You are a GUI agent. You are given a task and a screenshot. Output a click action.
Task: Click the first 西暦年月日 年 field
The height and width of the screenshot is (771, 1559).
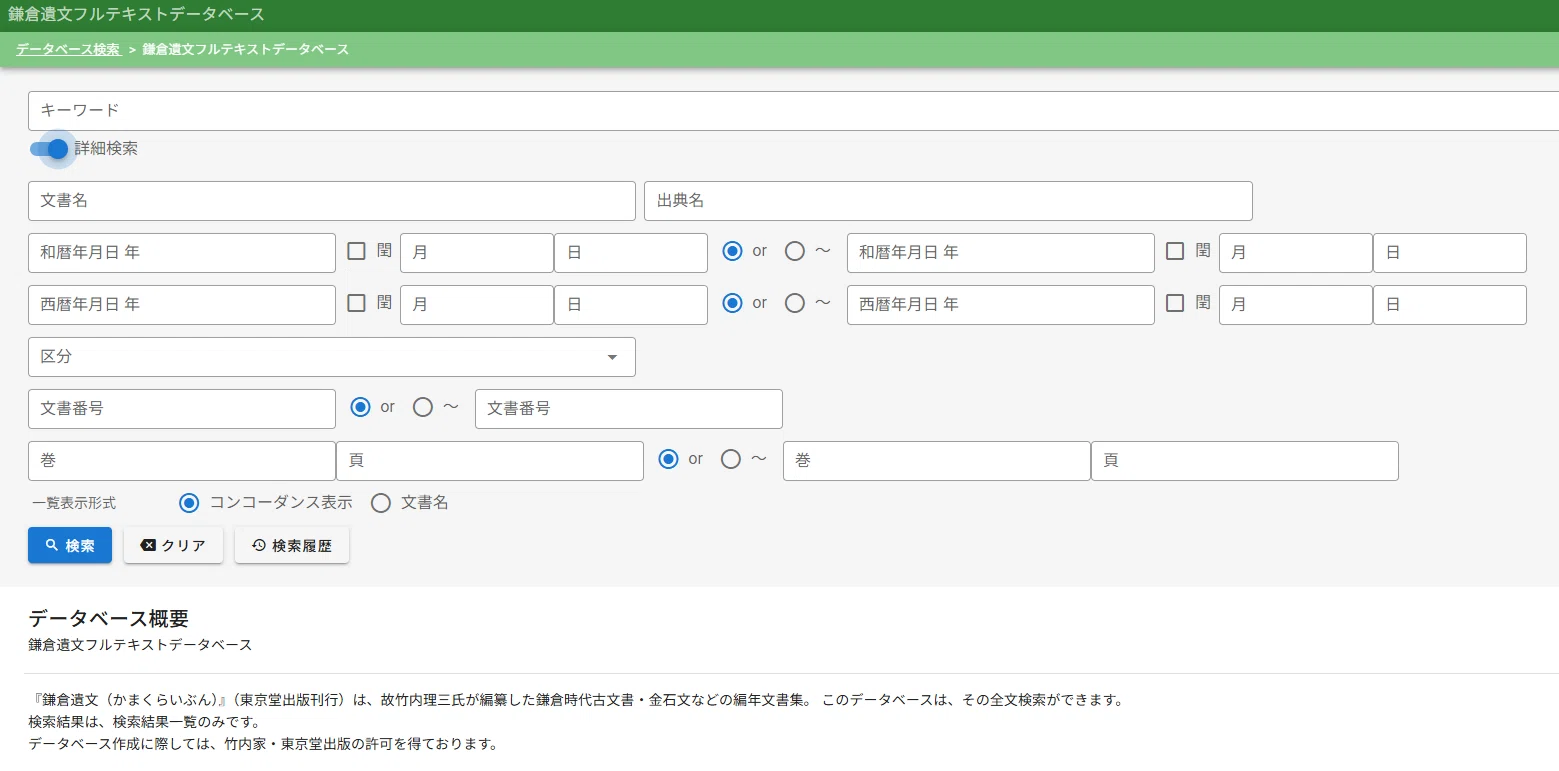182,305
